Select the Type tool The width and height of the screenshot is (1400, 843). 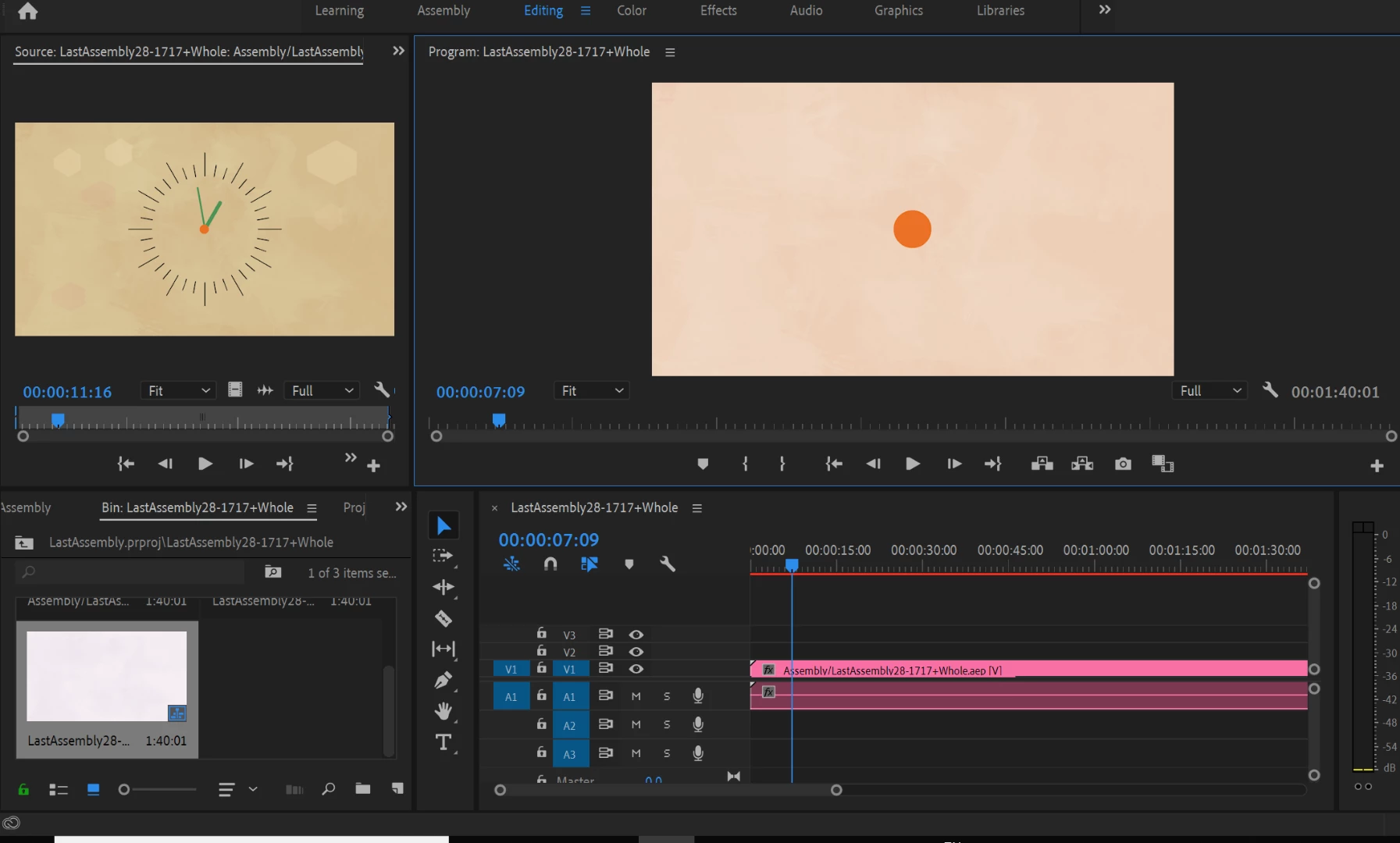(443, 742)
